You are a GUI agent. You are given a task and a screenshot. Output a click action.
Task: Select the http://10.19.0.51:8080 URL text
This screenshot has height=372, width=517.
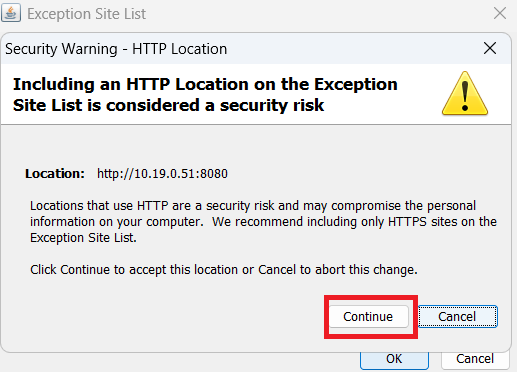(162, 174)
